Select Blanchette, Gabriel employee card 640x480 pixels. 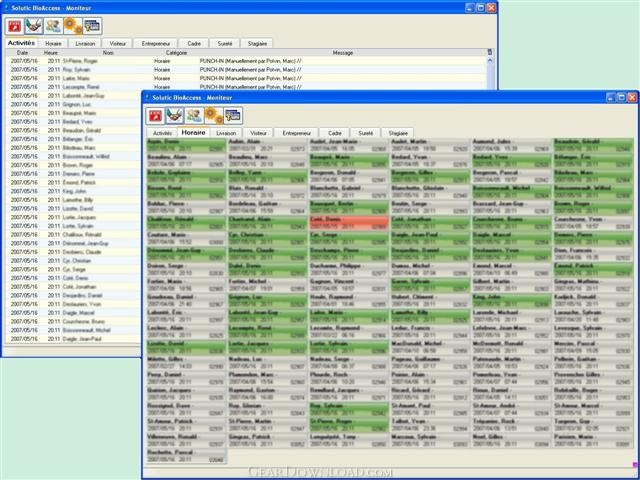[x=349, y=192]
